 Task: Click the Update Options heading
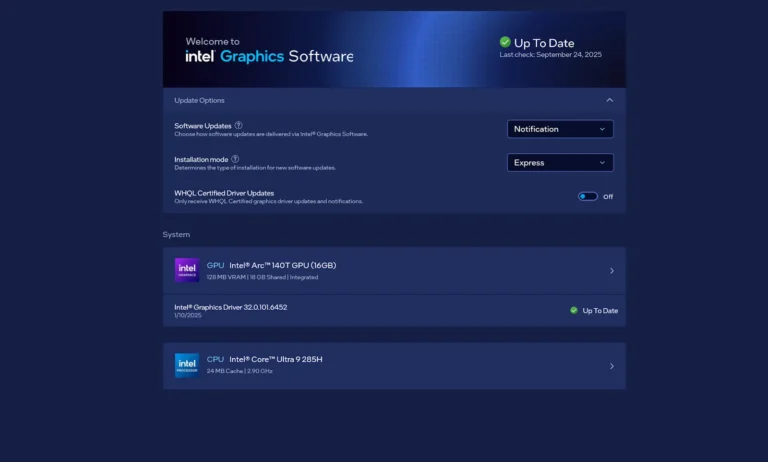coord(199,100)
